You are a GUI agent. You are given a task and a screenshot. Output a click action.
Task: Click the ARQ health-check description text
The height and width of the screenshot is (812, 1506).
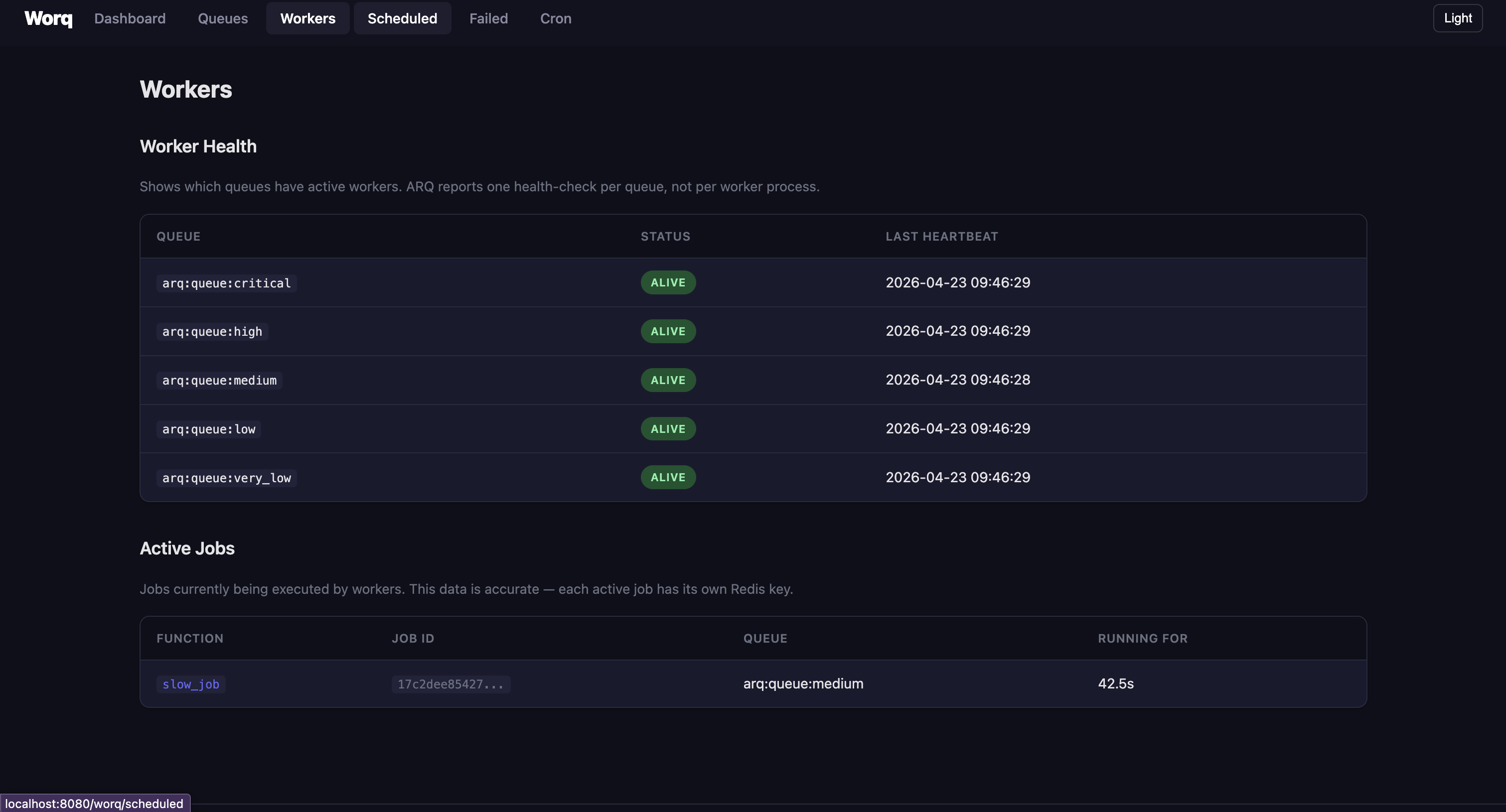(479, 186)
